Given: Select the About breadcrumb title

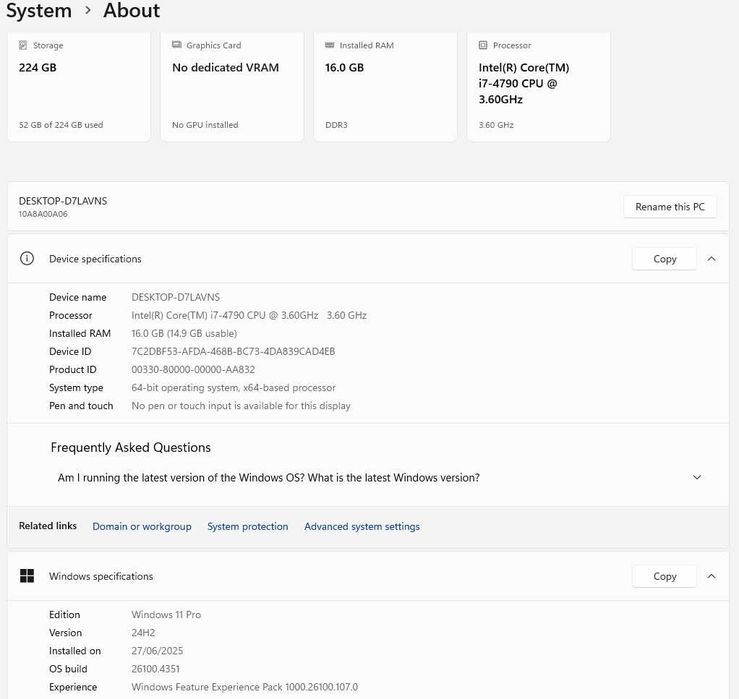Looking at the screenshot, I should (x=131, y=11).
